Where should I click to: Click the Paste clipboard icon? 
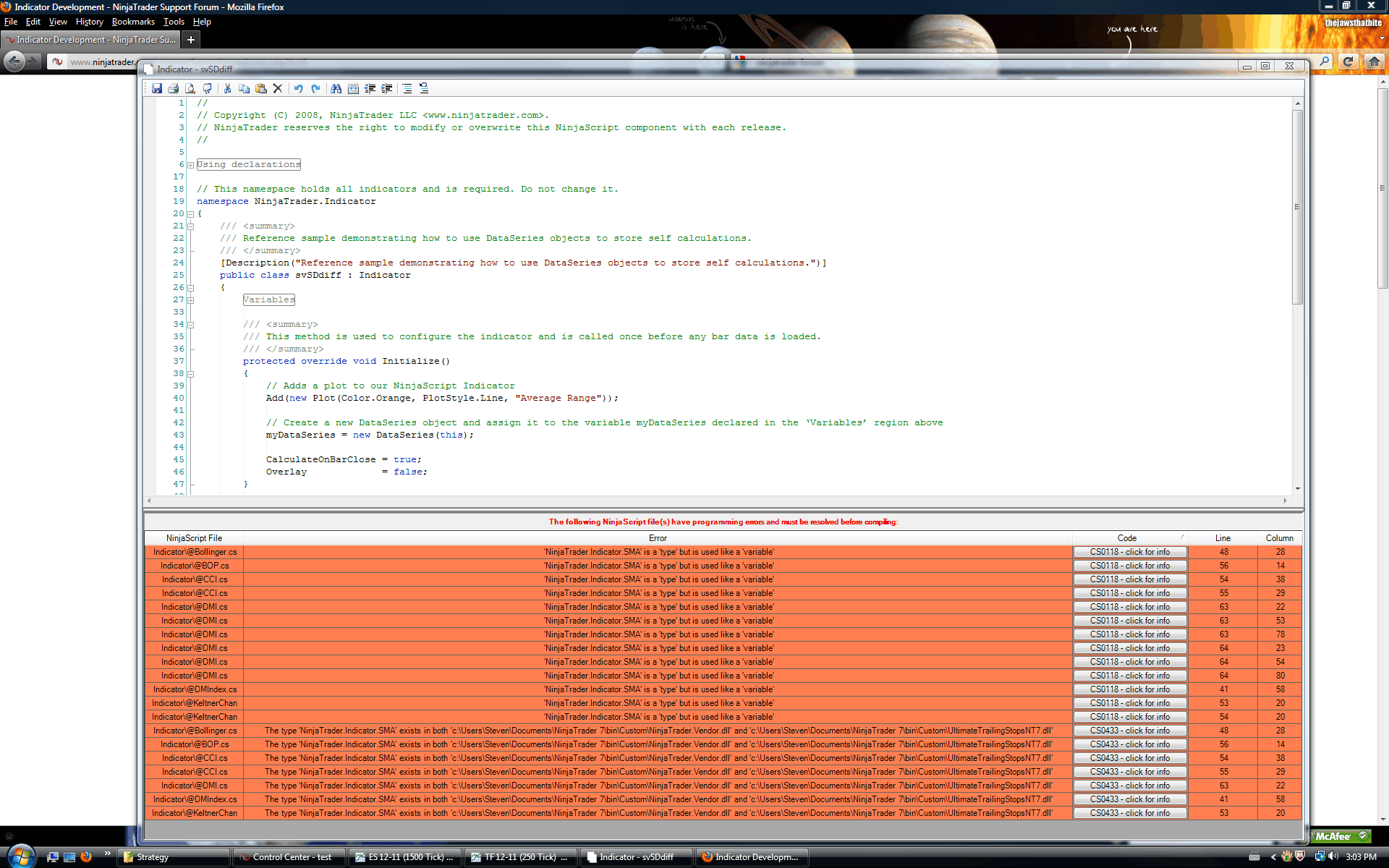(261, 88)
